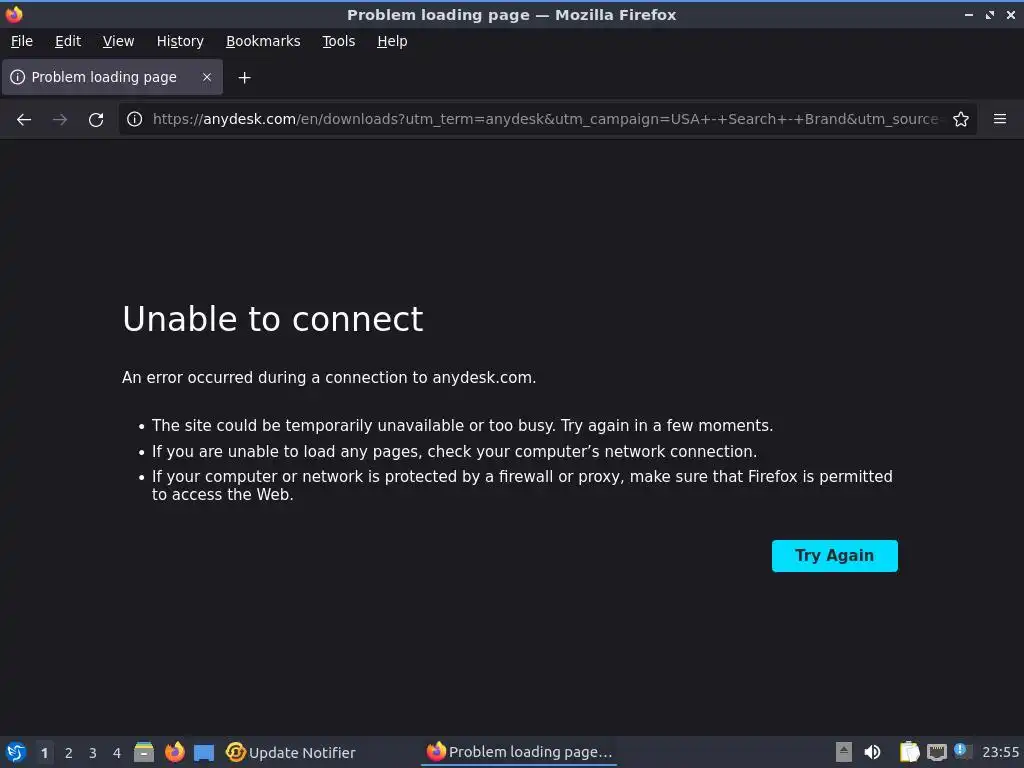The width and height of the screenshot is (1024, 768).
Task: Open the History menu
Action: [180, 41]
